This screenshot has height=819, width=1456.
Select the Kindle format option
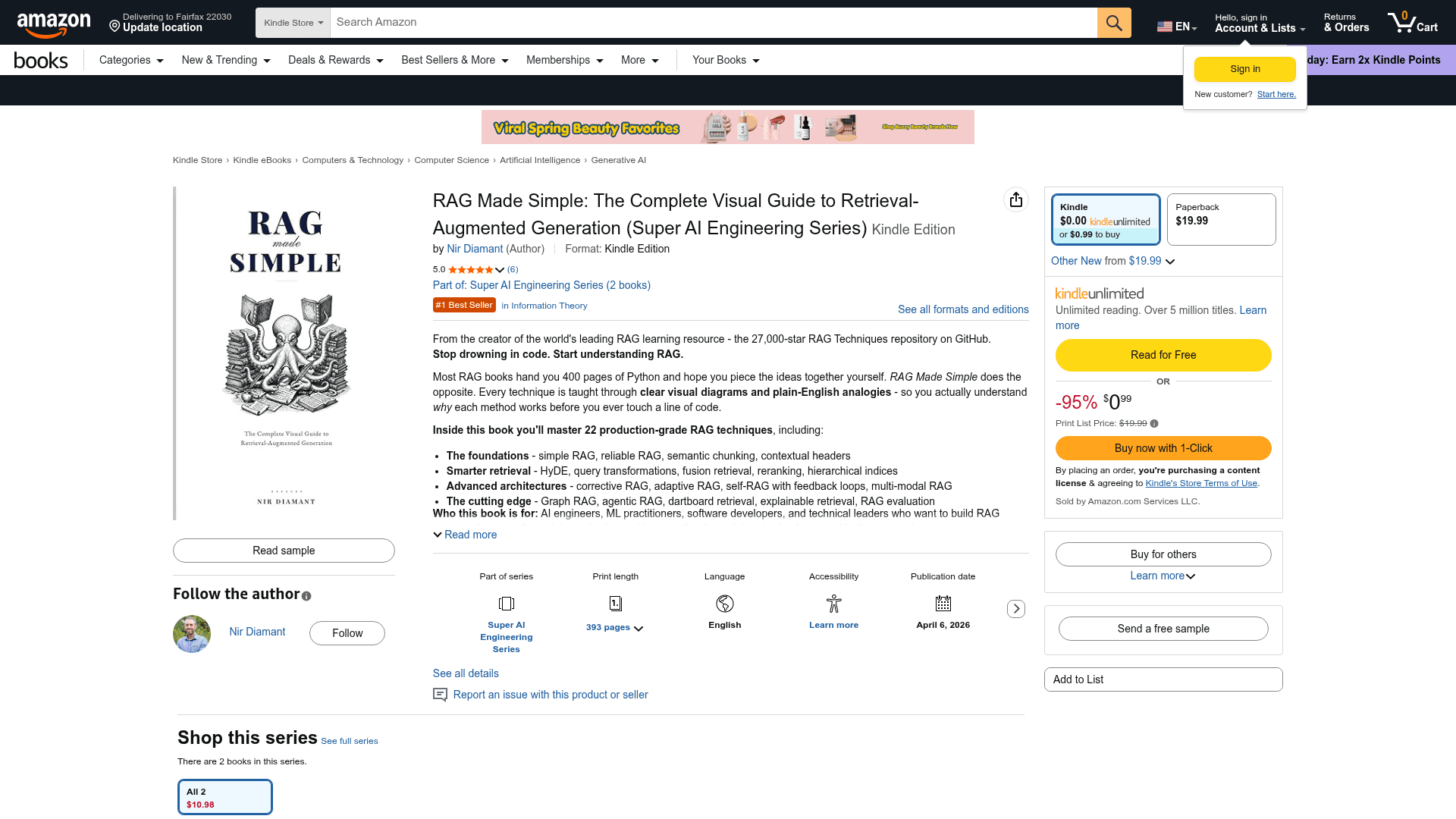click(x=1105, y=220)
